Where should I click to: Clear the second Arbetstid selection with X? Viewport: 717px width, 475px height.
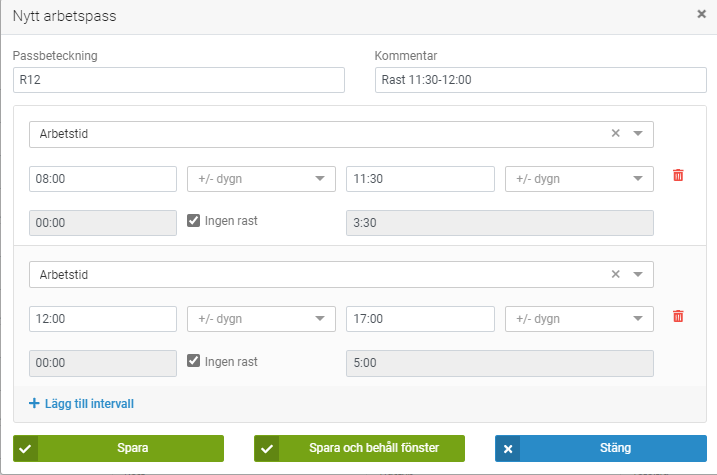tap(616, 274)
